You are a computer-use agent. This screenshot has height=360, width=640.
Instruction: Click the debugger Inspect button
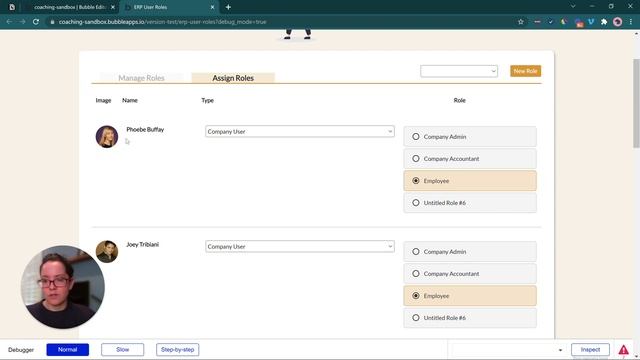pos(590,350)
